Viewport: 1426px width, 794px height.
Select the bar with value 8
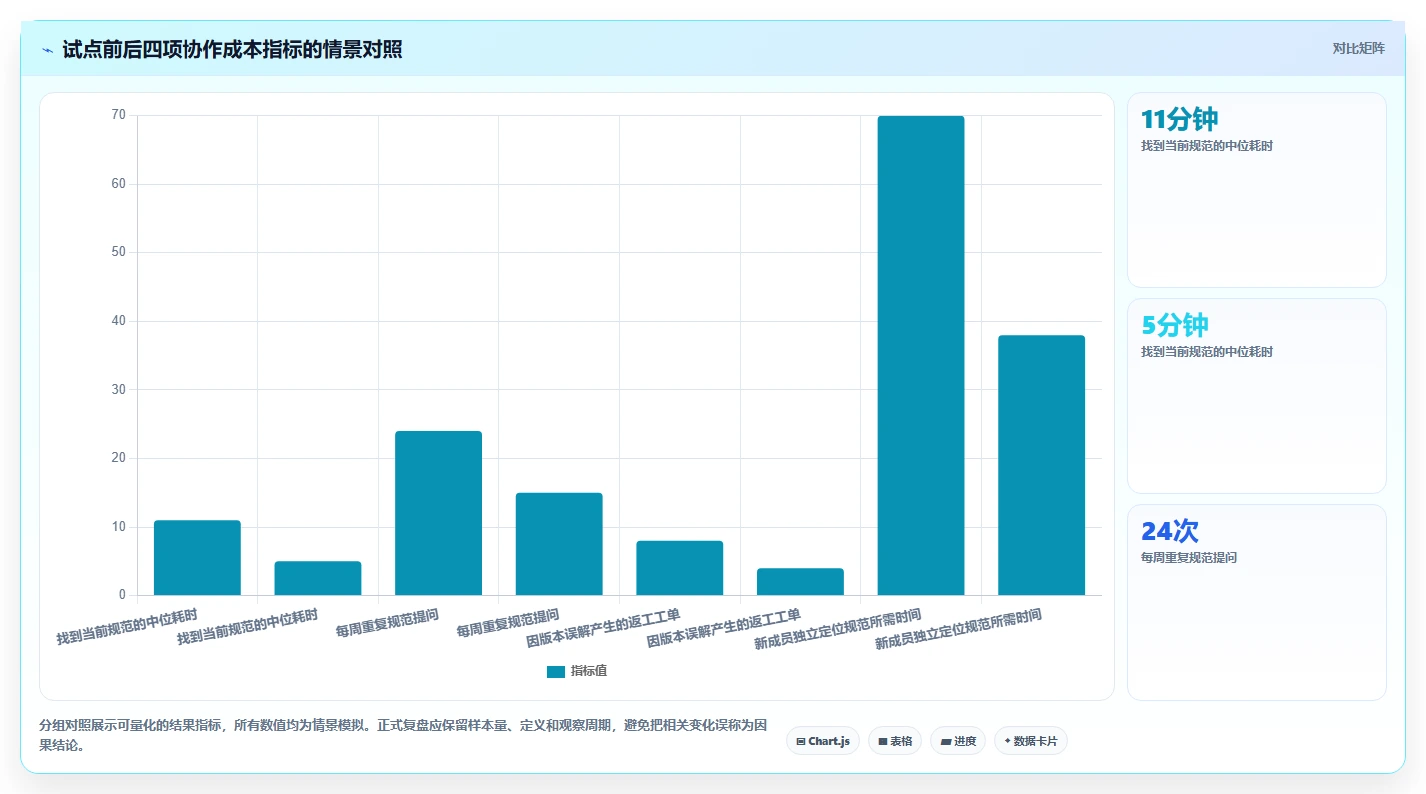tap(680, 568)
